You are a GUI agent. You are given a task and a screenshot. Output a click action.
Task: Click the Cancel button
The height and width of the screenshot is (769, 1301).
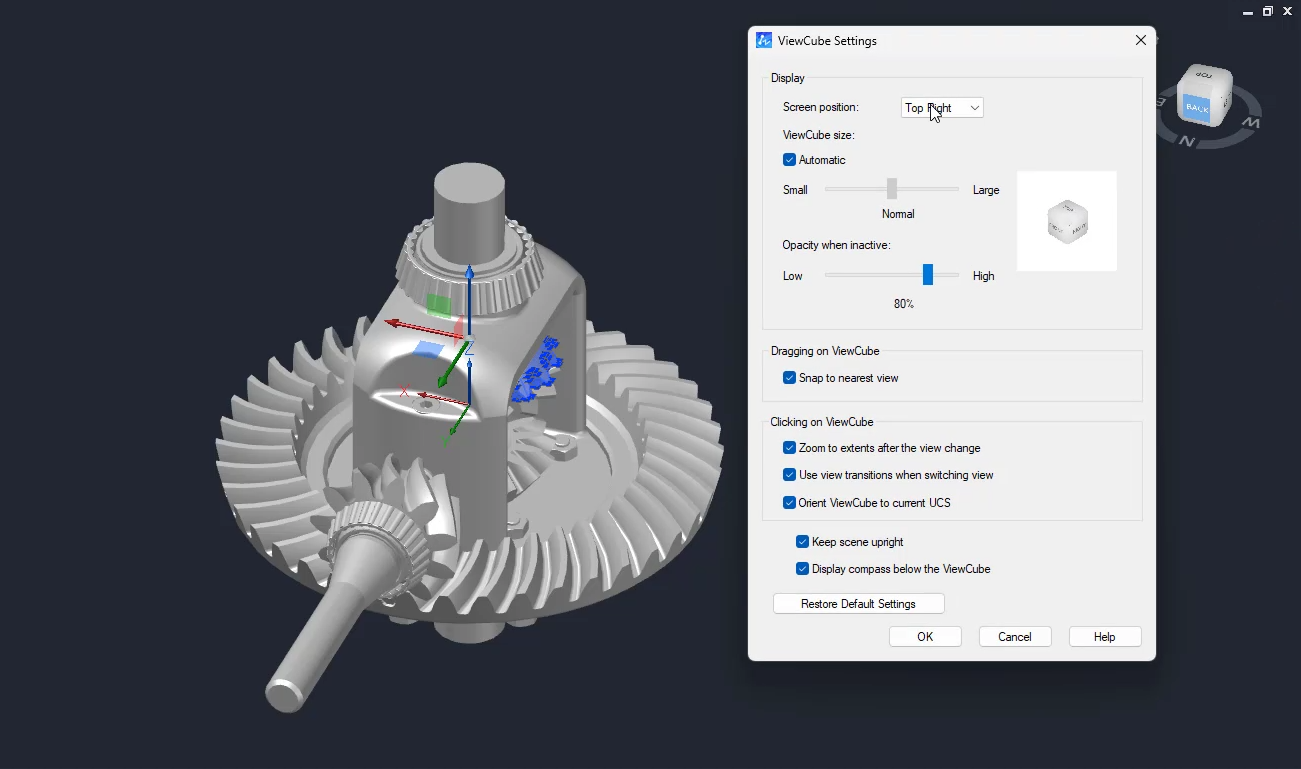(x=1015, y=637)
